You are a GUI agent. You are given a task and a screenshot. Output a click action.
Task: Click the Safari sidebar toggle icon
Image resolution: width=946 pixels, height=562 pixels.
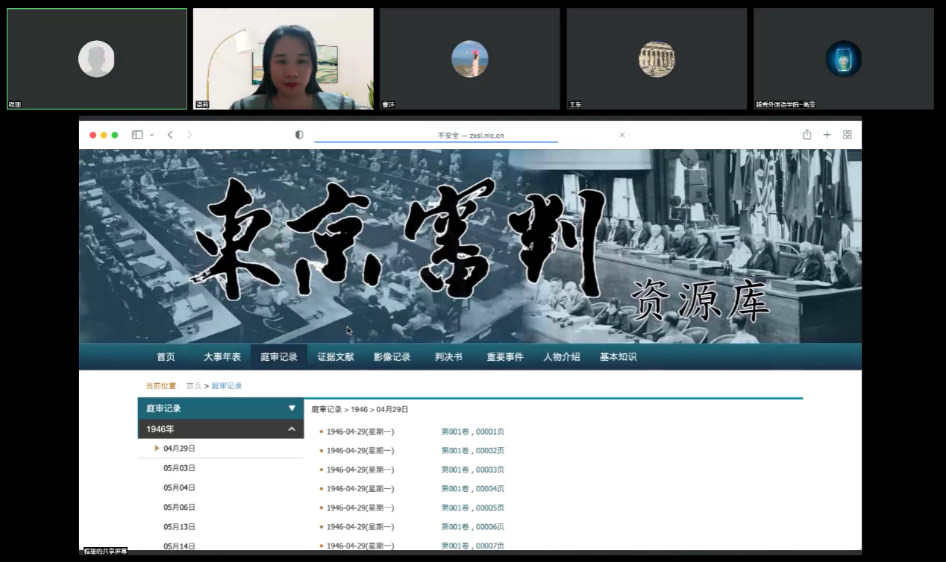coord(137,135)
